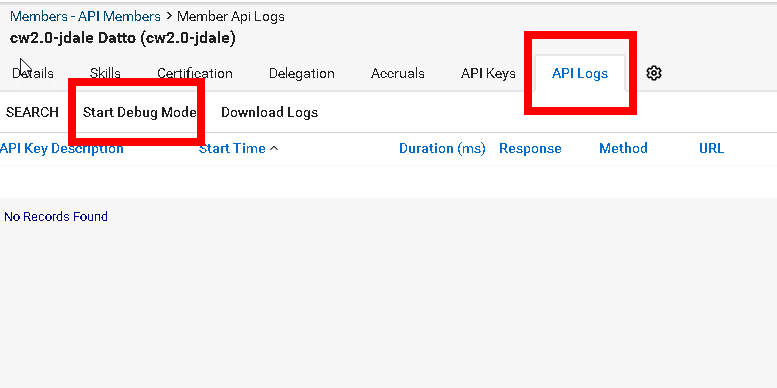Switch to the Details tab
777x388 pixels.
click(x=33, y=73)
